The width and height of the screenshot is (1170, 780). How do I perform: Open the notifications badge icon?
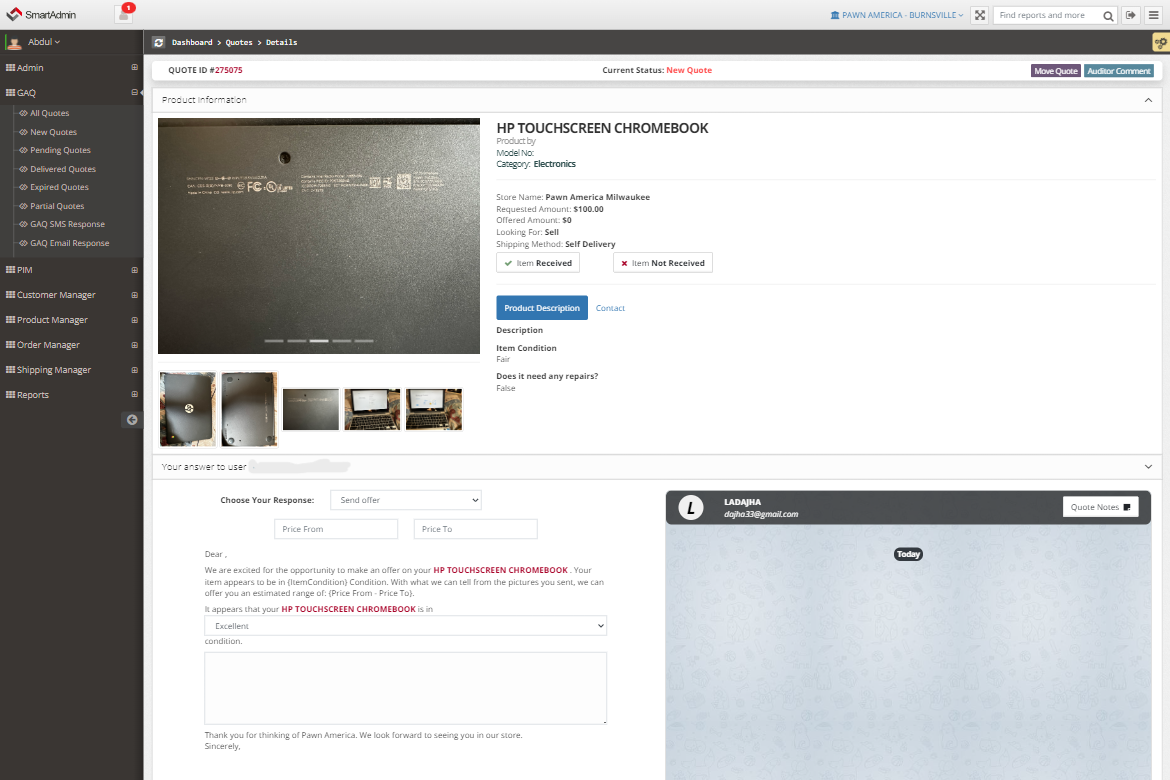click(x=125, y=13)
